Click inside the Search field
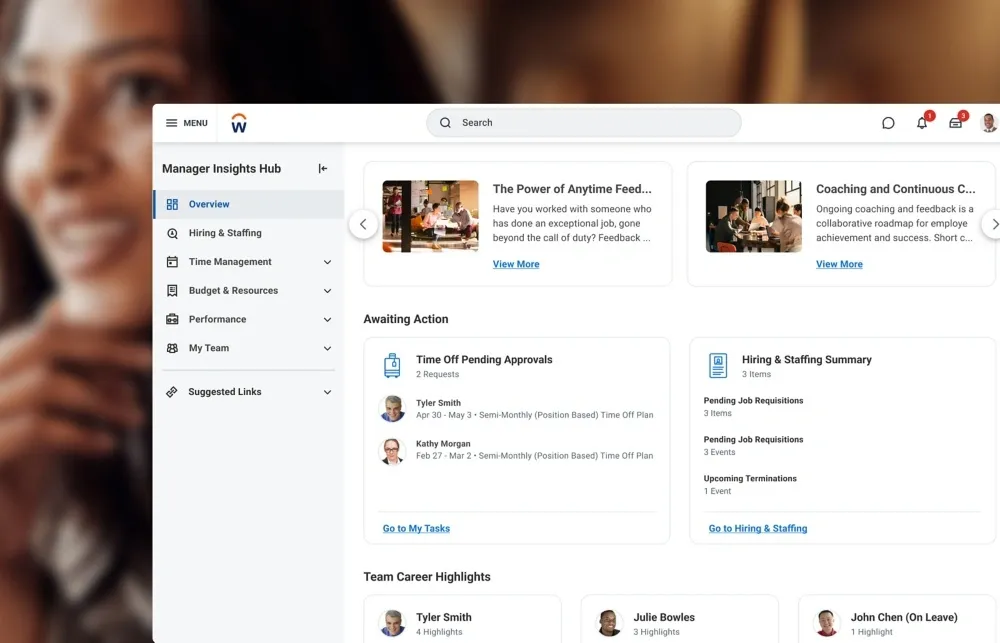This screenshot has height=643, width=1000. tap(583, 122)
